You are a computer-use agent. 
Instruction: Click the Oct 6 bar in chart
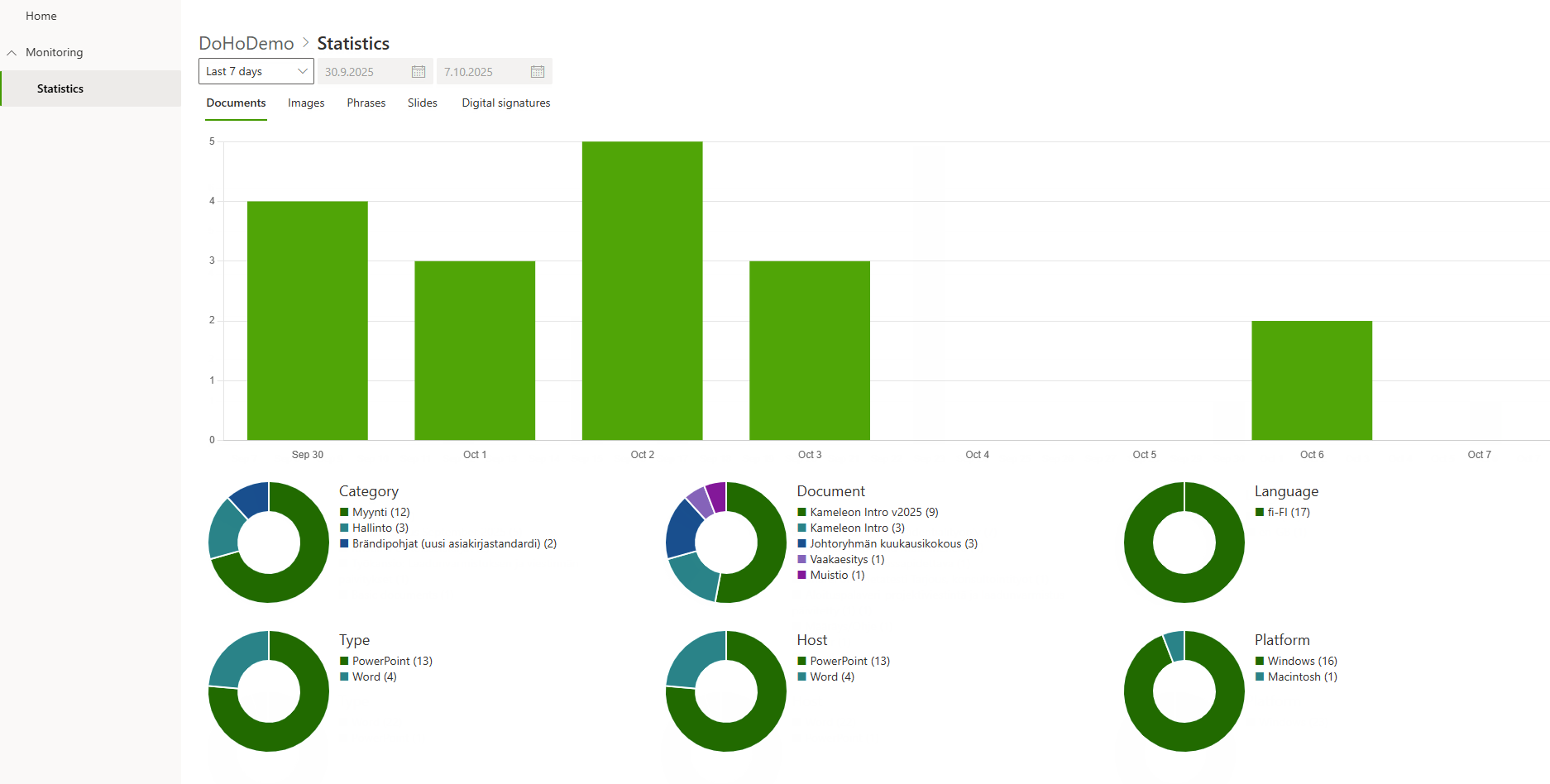(x=1311, y=380)
